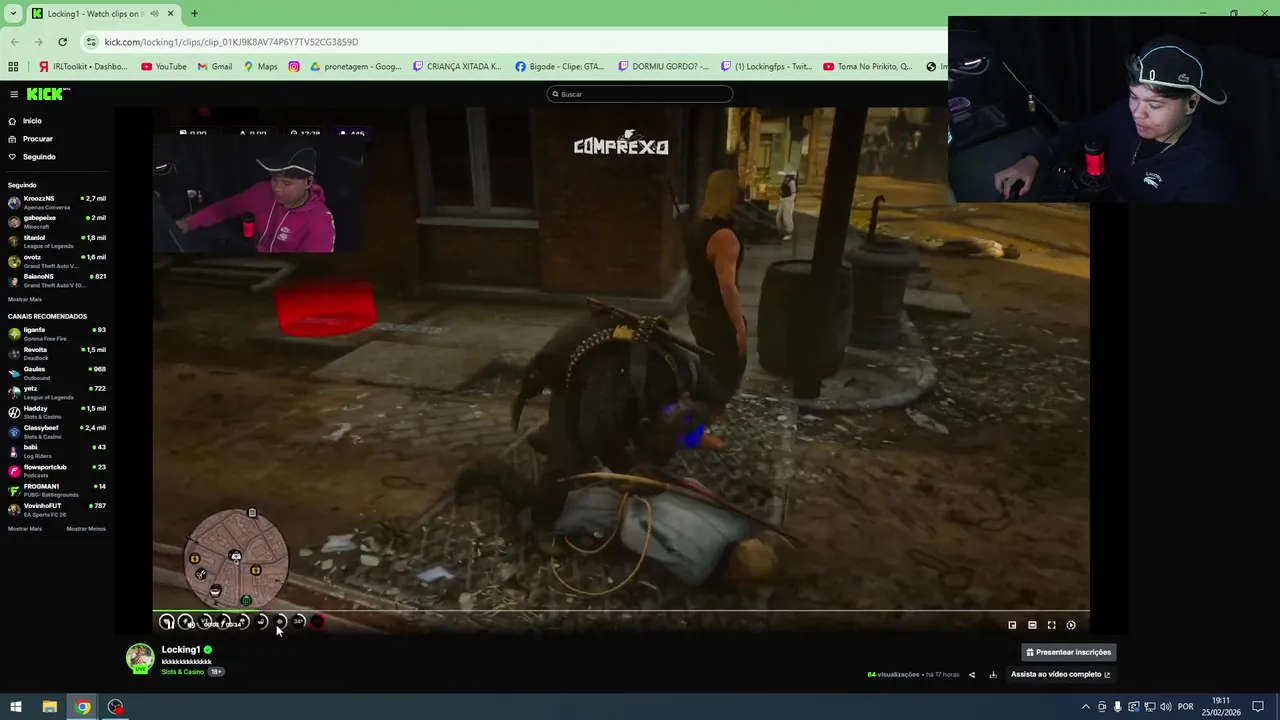
Task: Click Assista ao vídeo completo link
Action: (x=1060, y=675)
